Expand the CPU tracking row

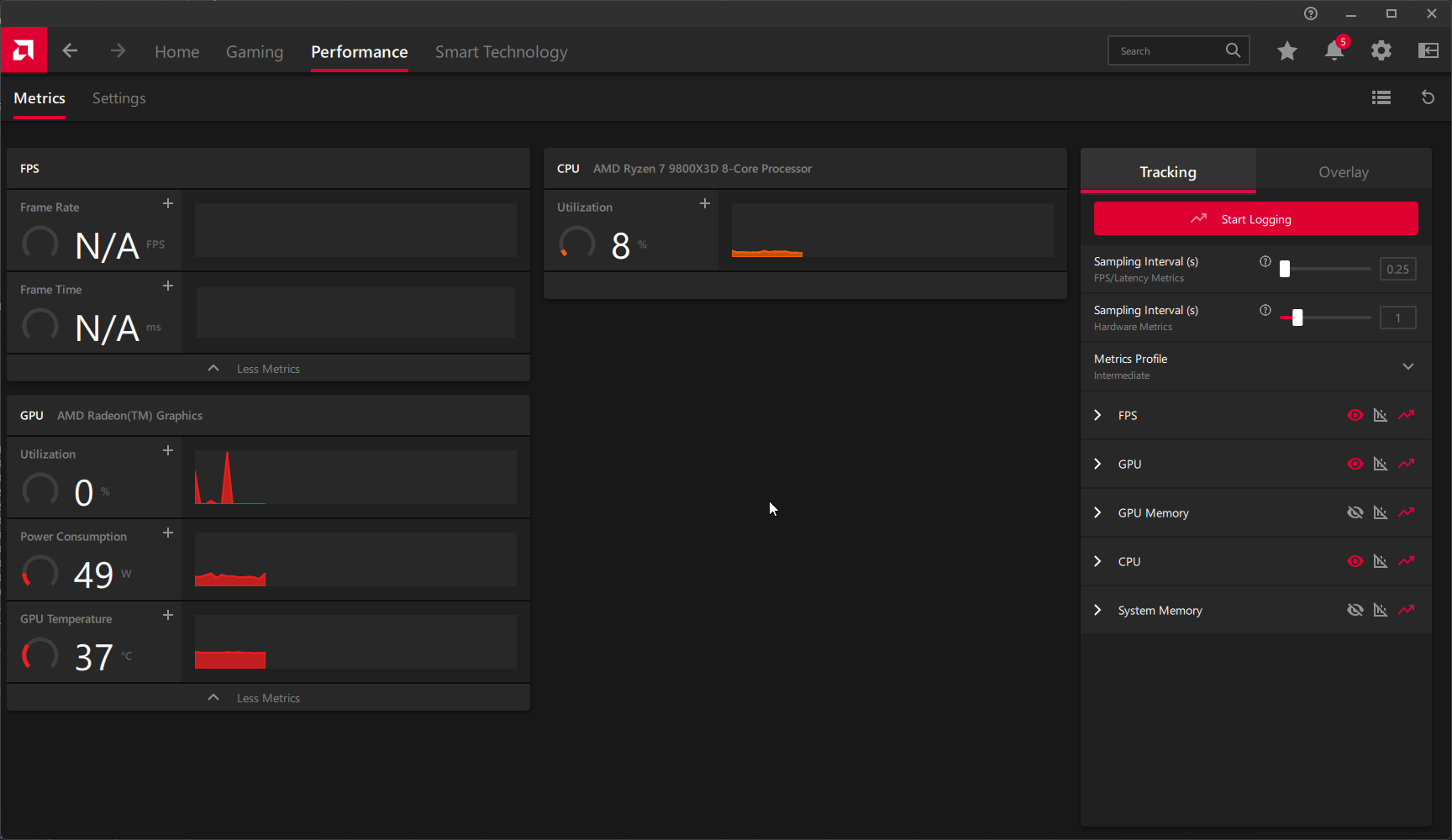click(1097, 561)
